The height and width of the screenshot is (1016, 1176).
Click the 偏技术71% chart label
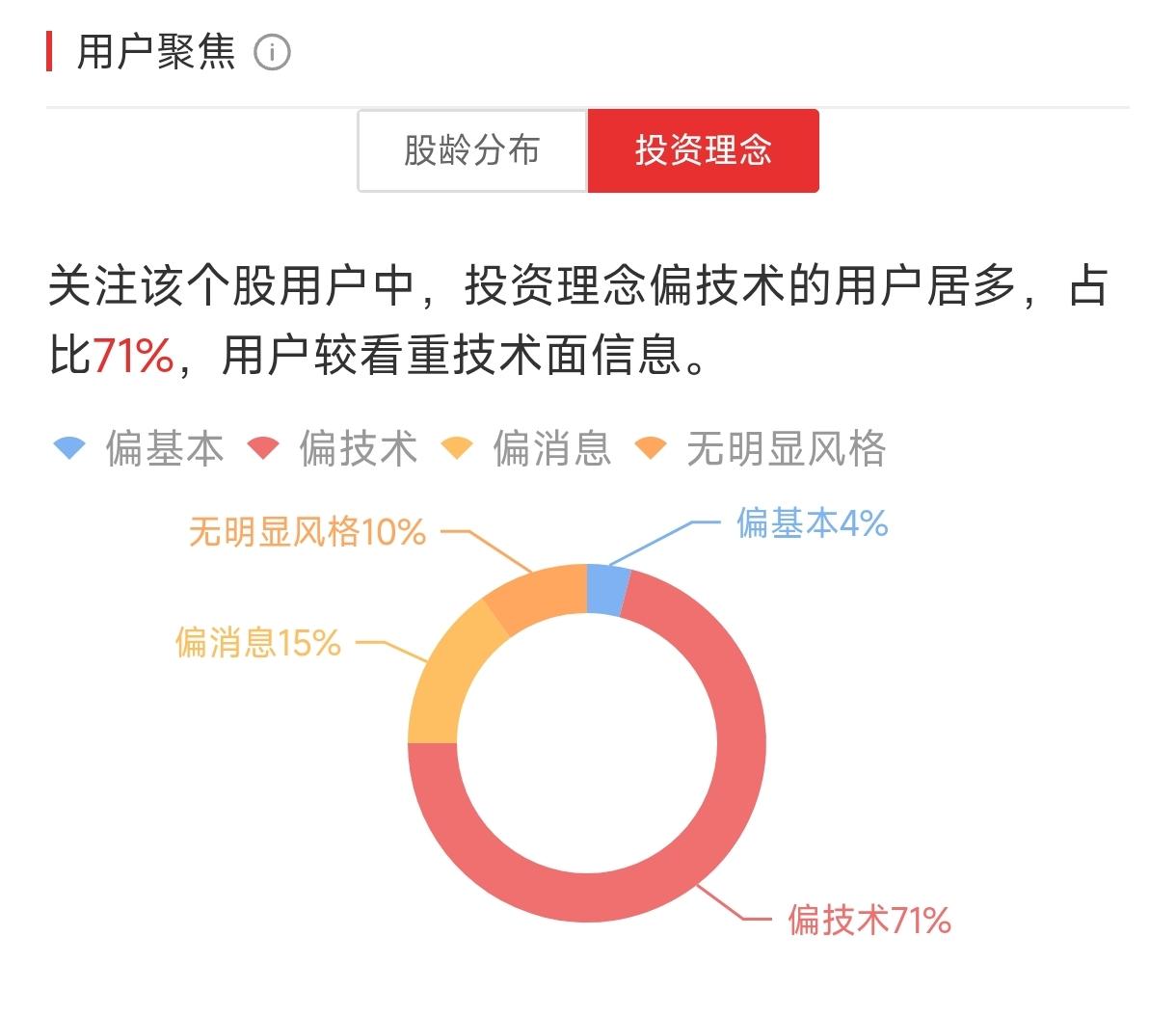[x=869, y=920]
